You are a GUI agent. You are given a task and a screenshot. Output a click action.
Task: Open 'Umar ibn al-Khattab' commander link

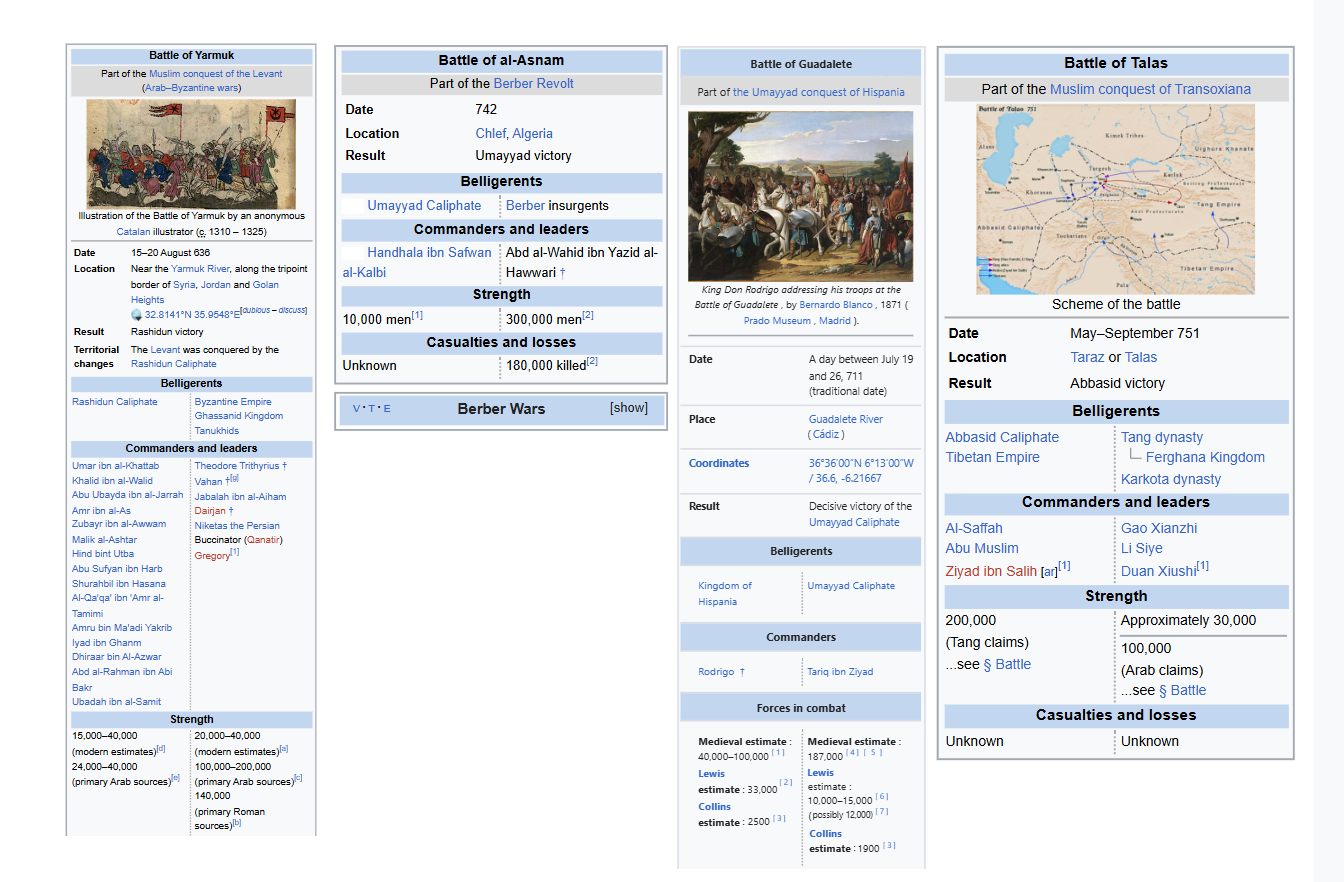coord(115,466)
